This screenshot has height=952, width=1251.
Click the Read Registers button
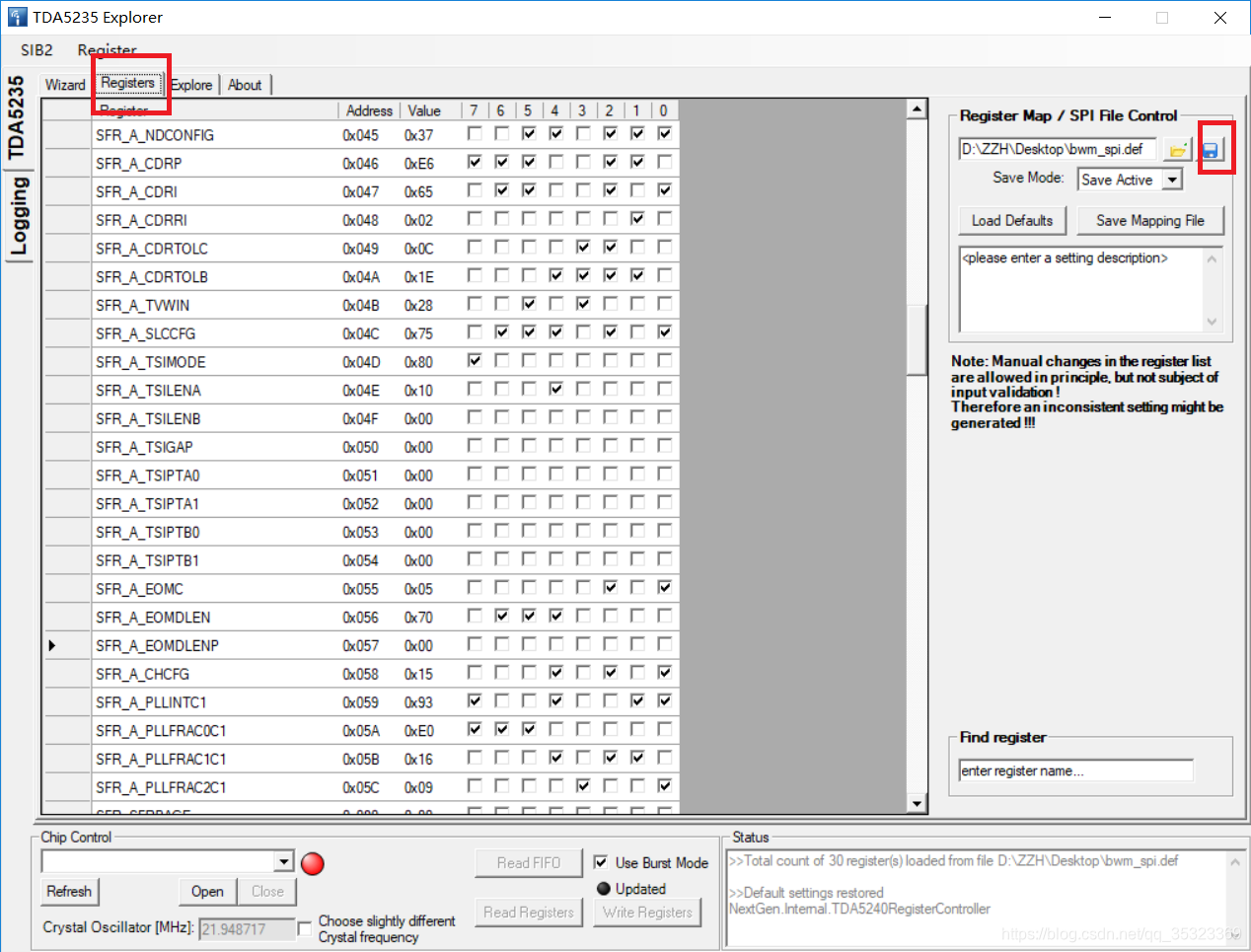point(529,913)
